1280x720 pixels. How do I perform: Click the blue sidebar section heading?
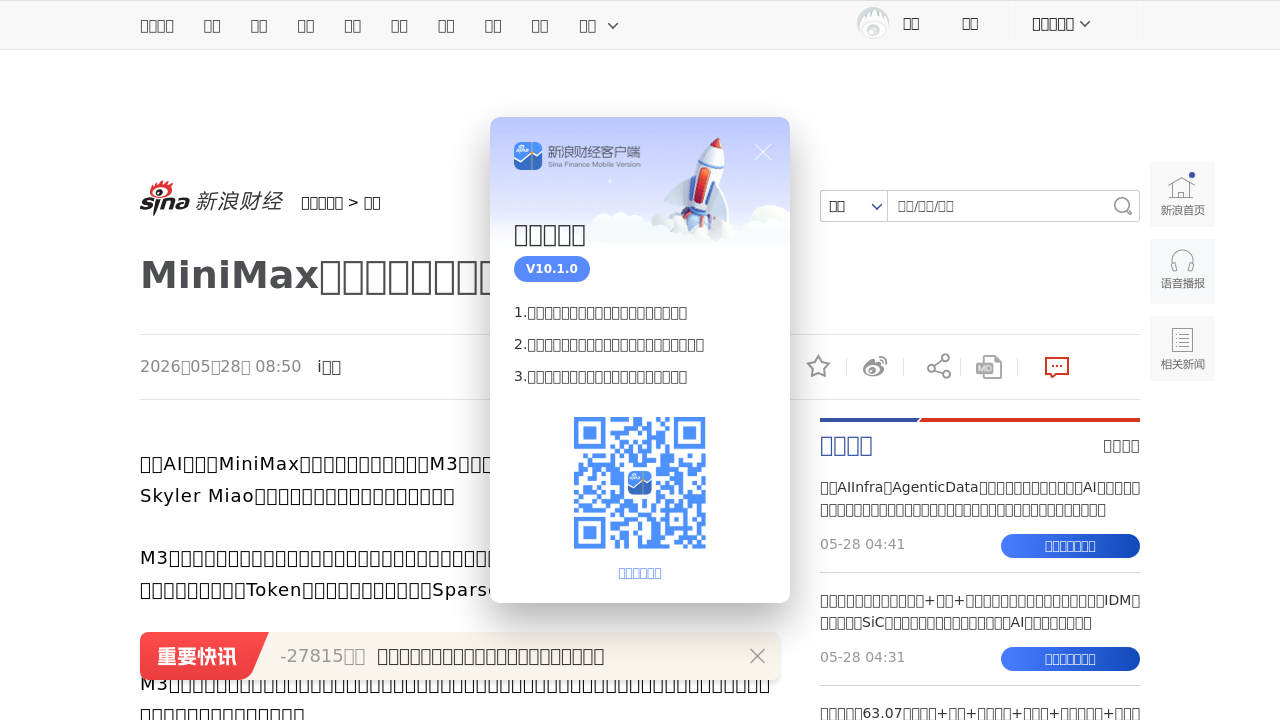(x=846, y=446)
